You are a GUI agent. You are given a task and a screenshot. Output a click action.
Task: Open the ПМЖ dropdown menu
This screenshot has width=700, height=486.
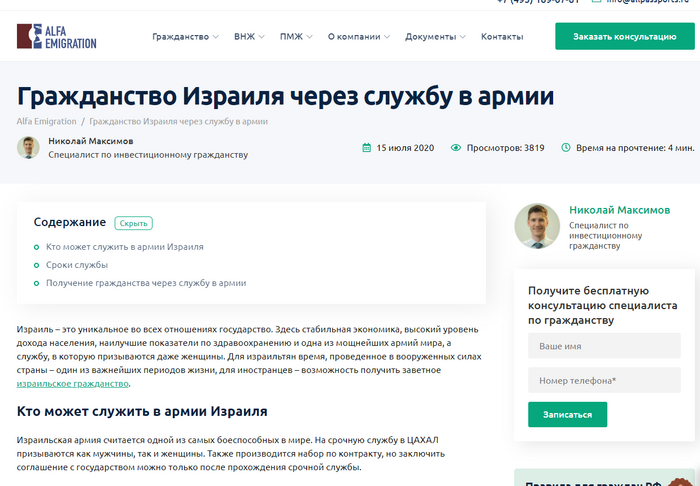point(296,37)
